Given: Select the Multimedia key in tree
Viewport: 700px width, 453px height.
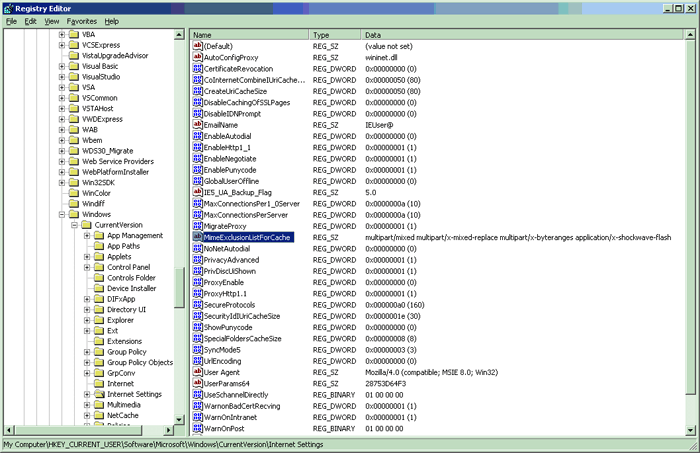Looking at the screenshot, I should [x=124, y=405].
